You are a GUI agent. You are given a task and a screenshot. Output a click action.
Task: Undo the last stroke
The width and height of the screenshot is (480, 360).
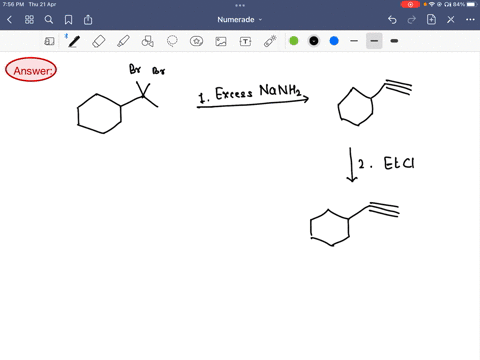coord(392,20)
